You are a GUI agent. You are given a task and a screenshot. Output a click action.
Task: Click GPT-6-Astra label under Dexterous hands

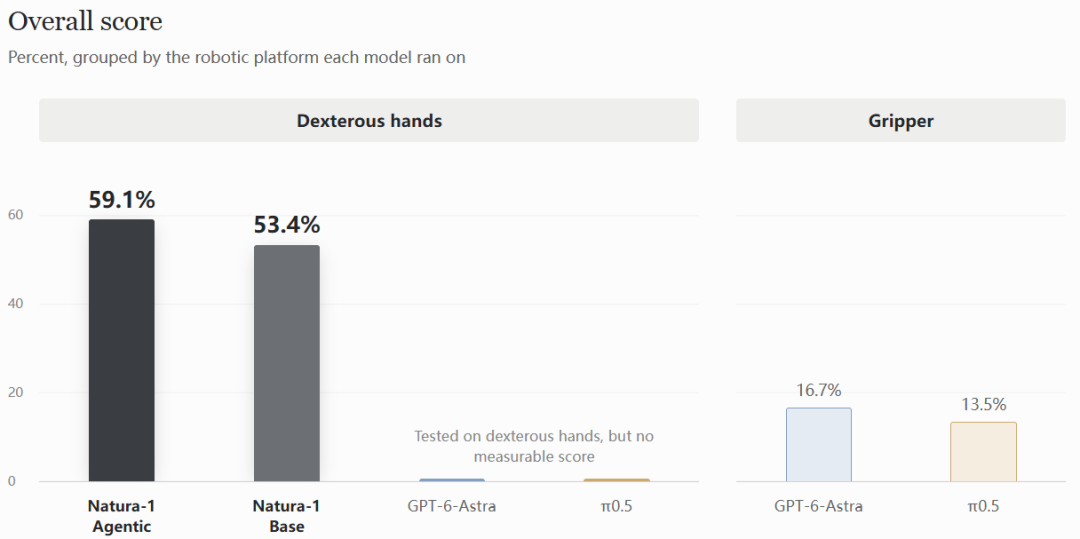coord(452,506)
